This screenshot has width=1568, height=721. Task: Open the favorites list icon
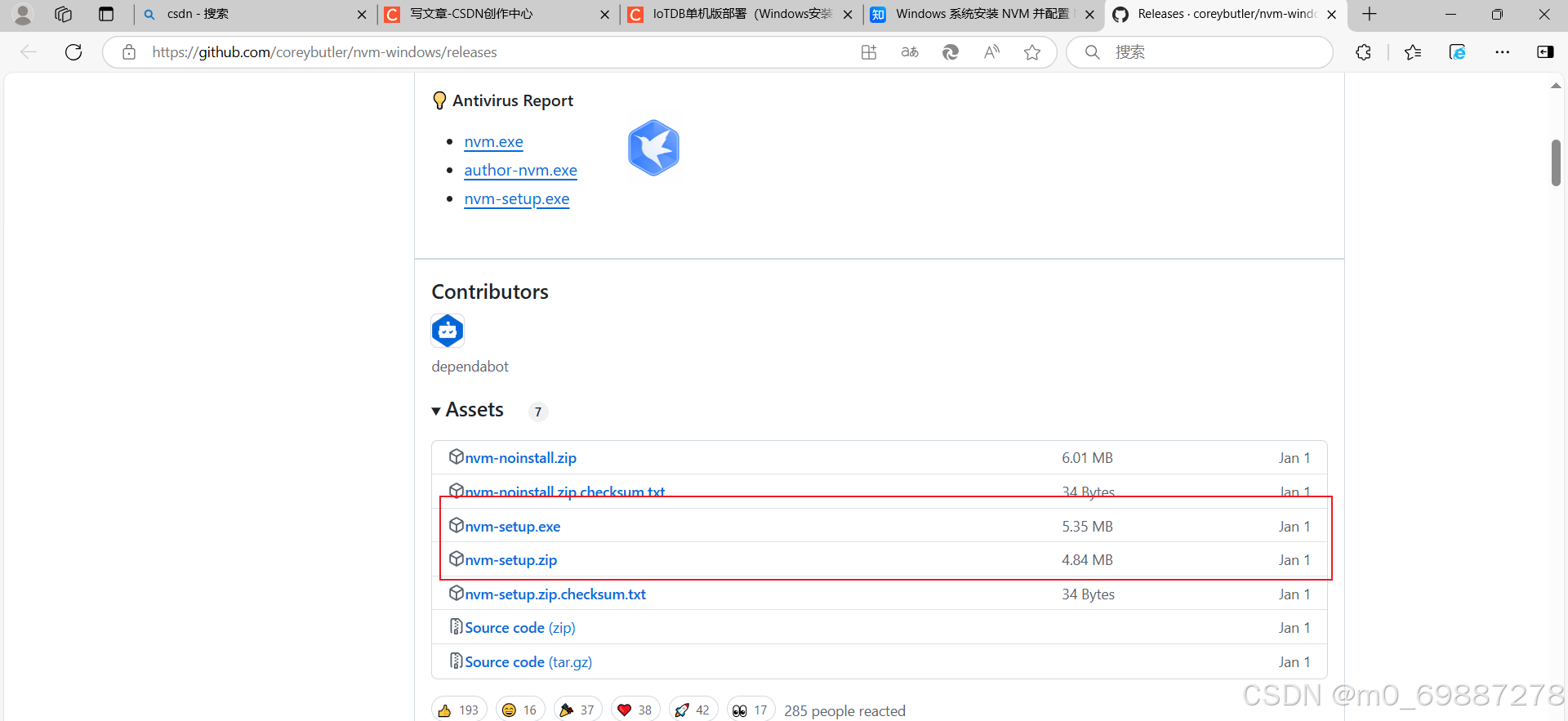(1413, 52)
